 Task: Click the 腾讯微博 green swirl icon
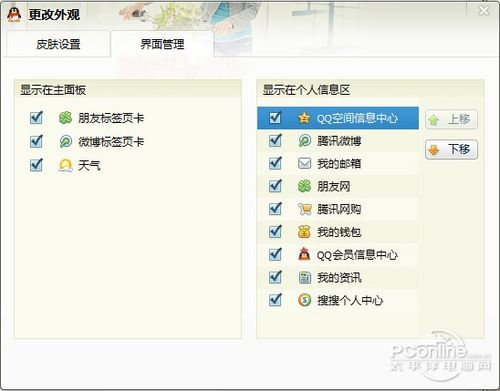click(304, 141)
